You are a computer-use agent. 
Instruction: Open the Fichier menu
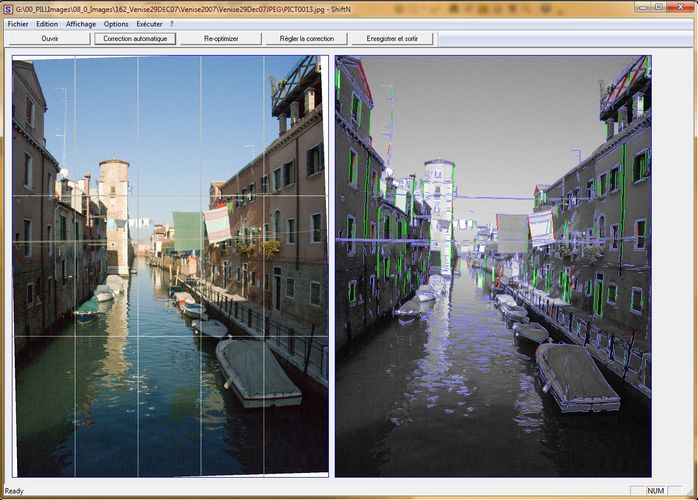tap(17, 23)
